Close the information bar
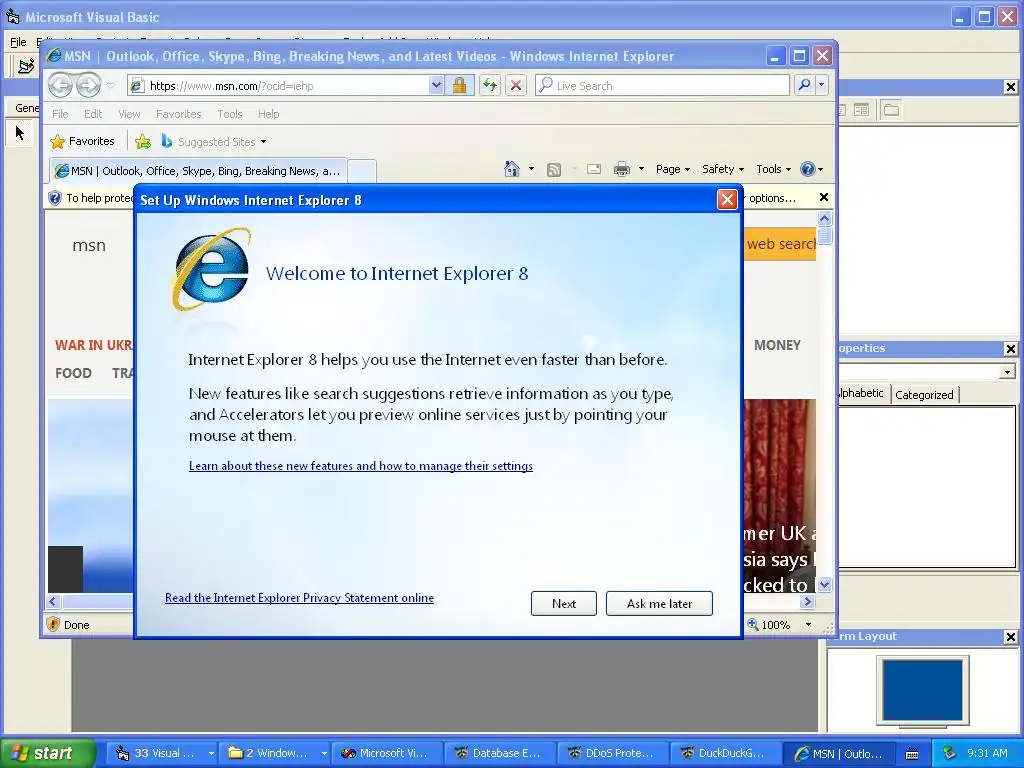Viewport: 1024px width, 768px height. [x=824, y=197]
